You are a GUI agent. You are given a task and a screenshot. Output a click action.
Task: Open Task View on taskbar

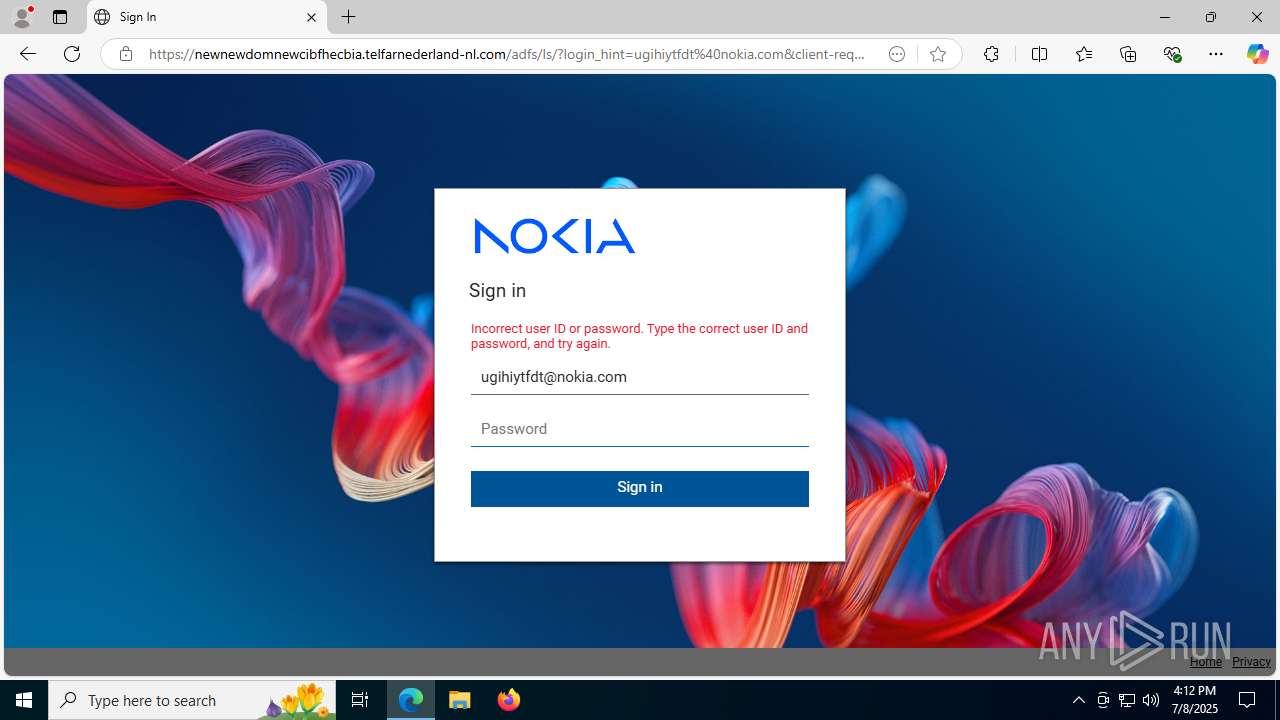coord(360,700)
